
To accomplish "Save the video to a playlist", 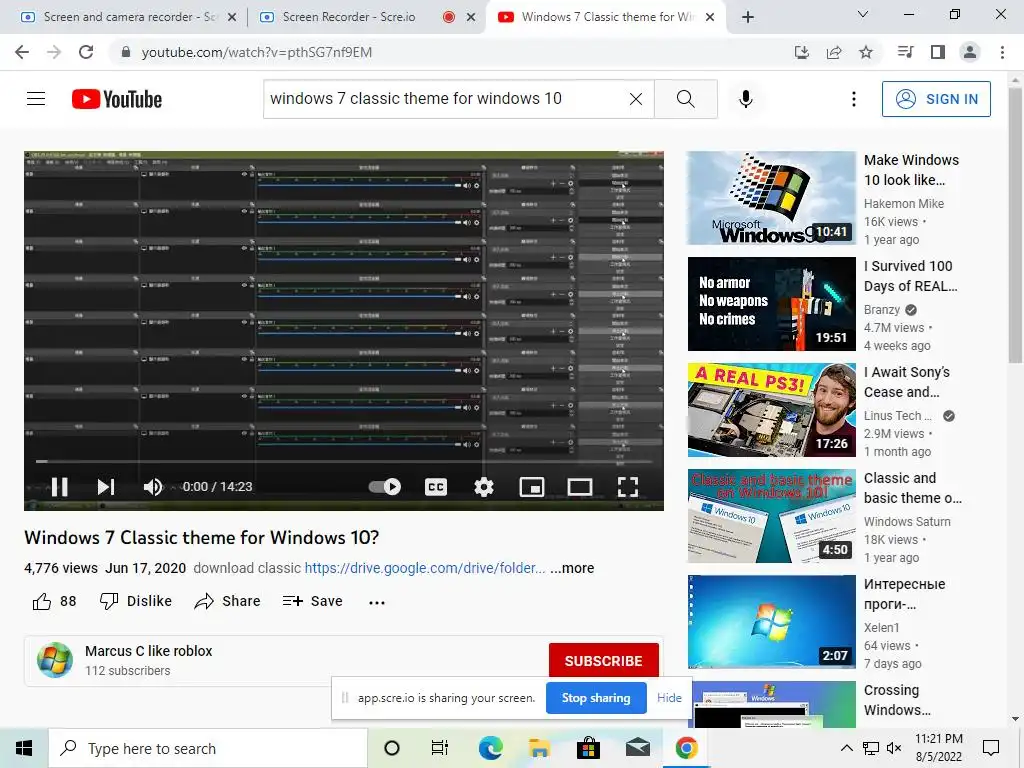I will [x=312, y=601].
